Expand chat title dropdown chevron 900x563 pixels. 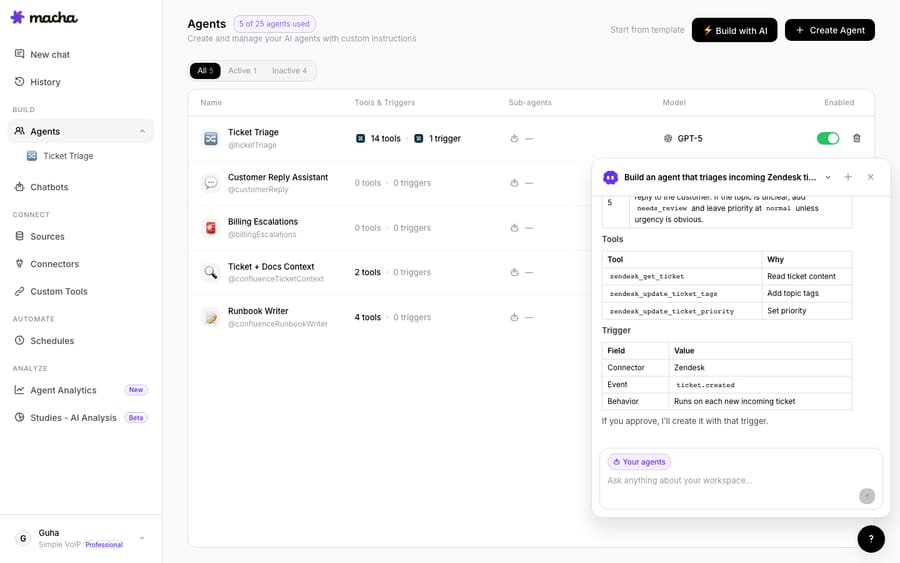click(828, 177)
